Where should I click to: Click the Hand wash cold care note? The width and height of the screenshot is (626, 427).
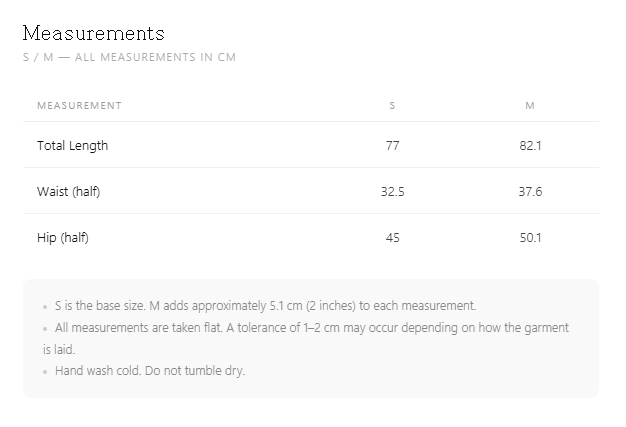point(150,371)
